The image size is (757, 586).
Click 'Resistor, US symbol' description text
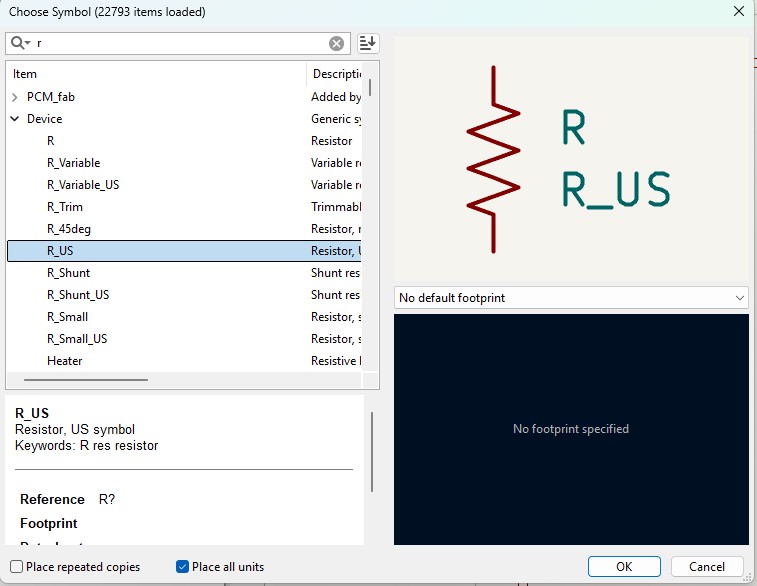(x=75, y=430)
